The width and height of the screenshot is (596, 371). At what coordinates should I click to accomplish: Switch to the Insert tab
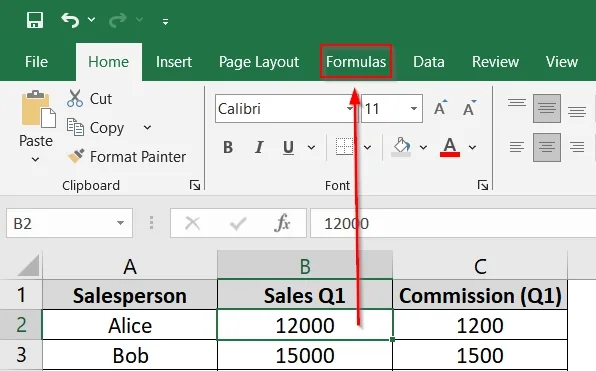174,62
